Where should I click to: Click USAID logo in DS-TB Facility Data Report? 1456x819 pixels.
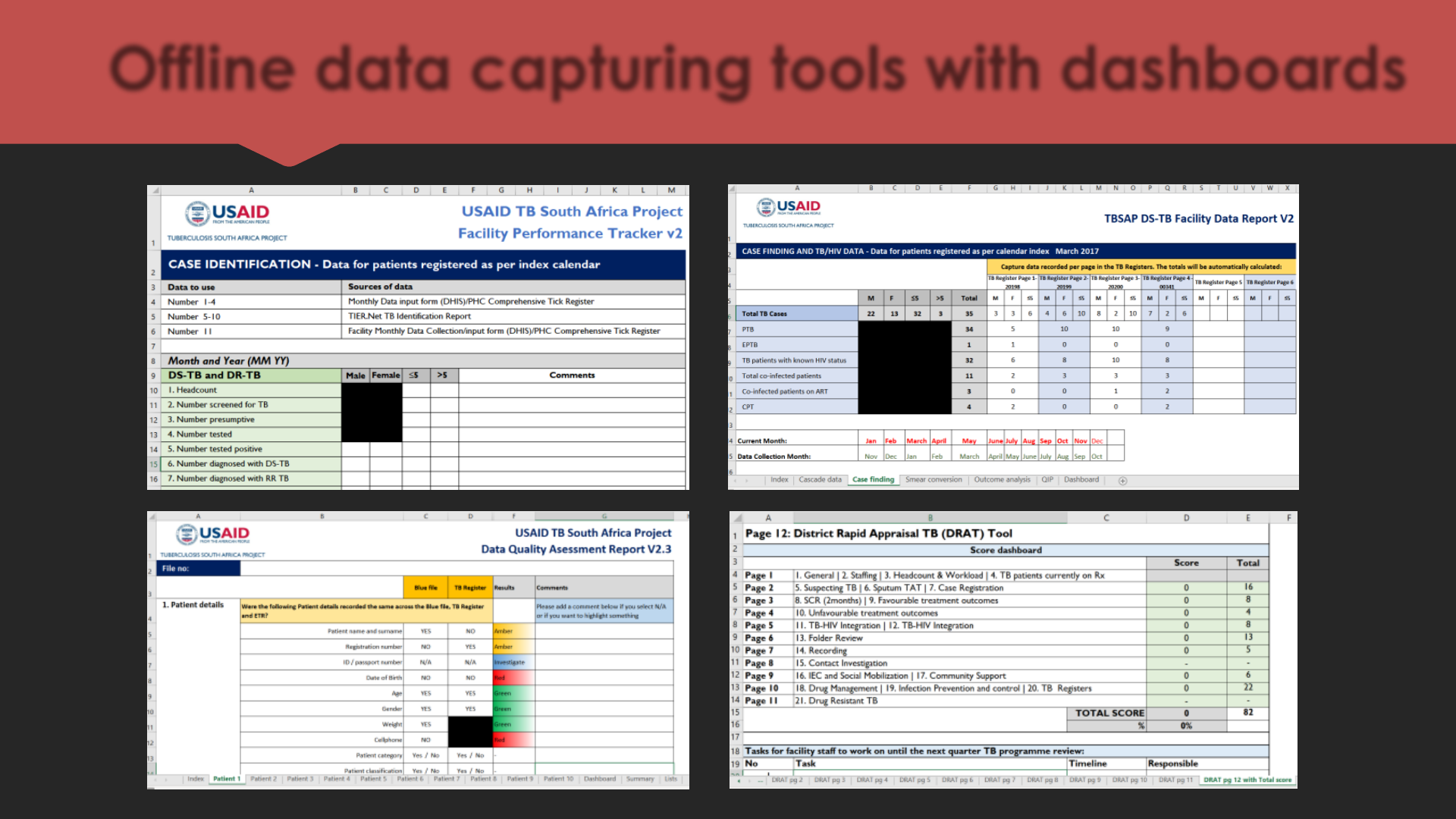point(788,208)
